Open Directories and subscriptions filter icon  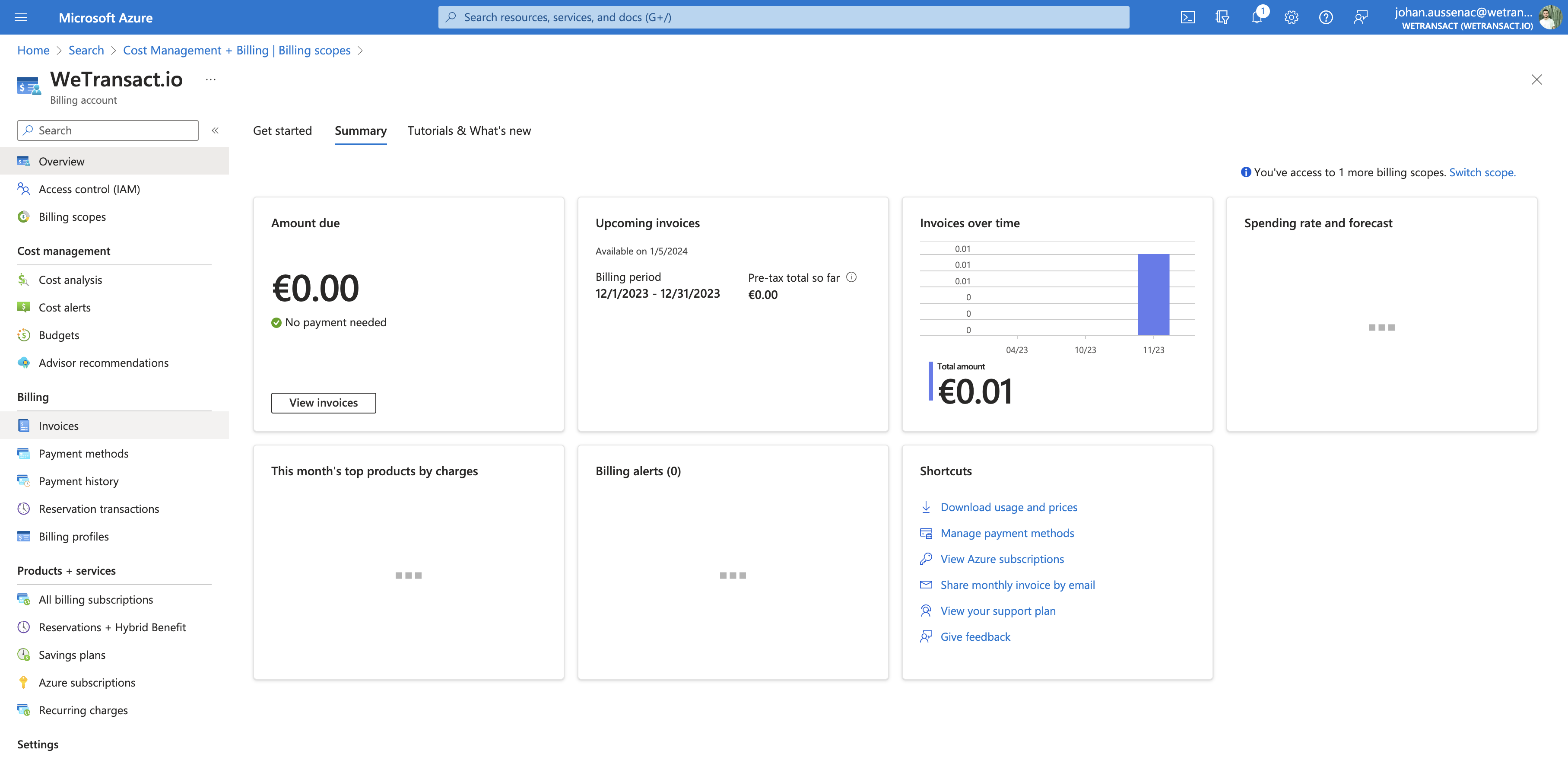point(1222,17)
